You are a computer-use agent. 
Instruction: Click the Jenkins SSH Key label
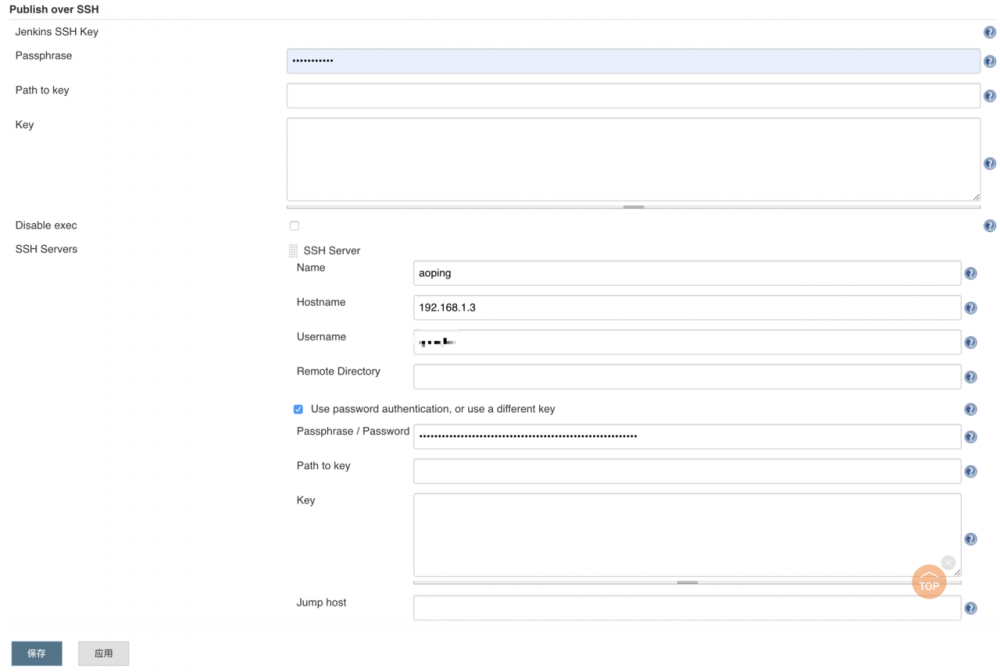coord(57,32)
